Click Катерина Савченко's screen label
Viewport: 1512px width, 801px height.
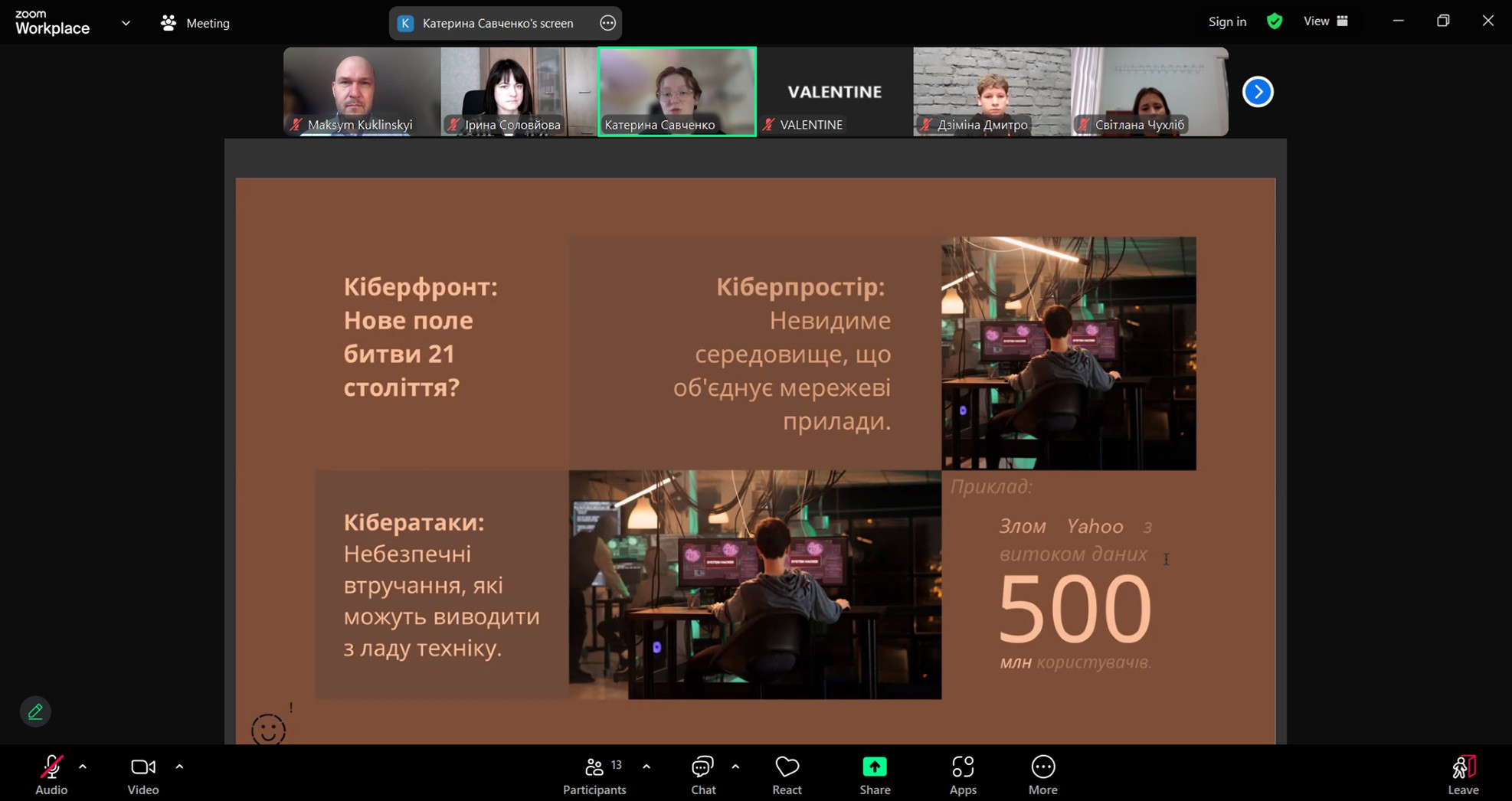pyautogui.click(x=498, y=23)
